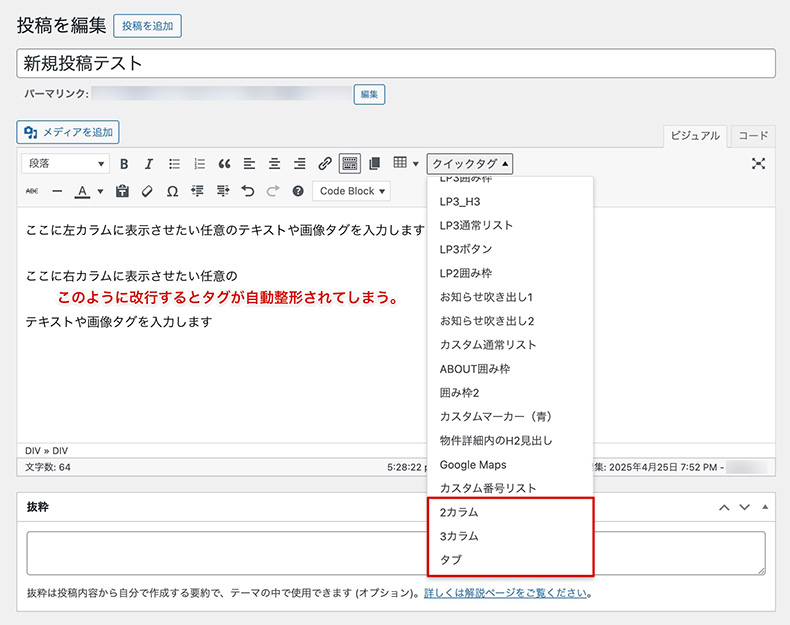Switch to the コード editor tab

click(752, 136)
